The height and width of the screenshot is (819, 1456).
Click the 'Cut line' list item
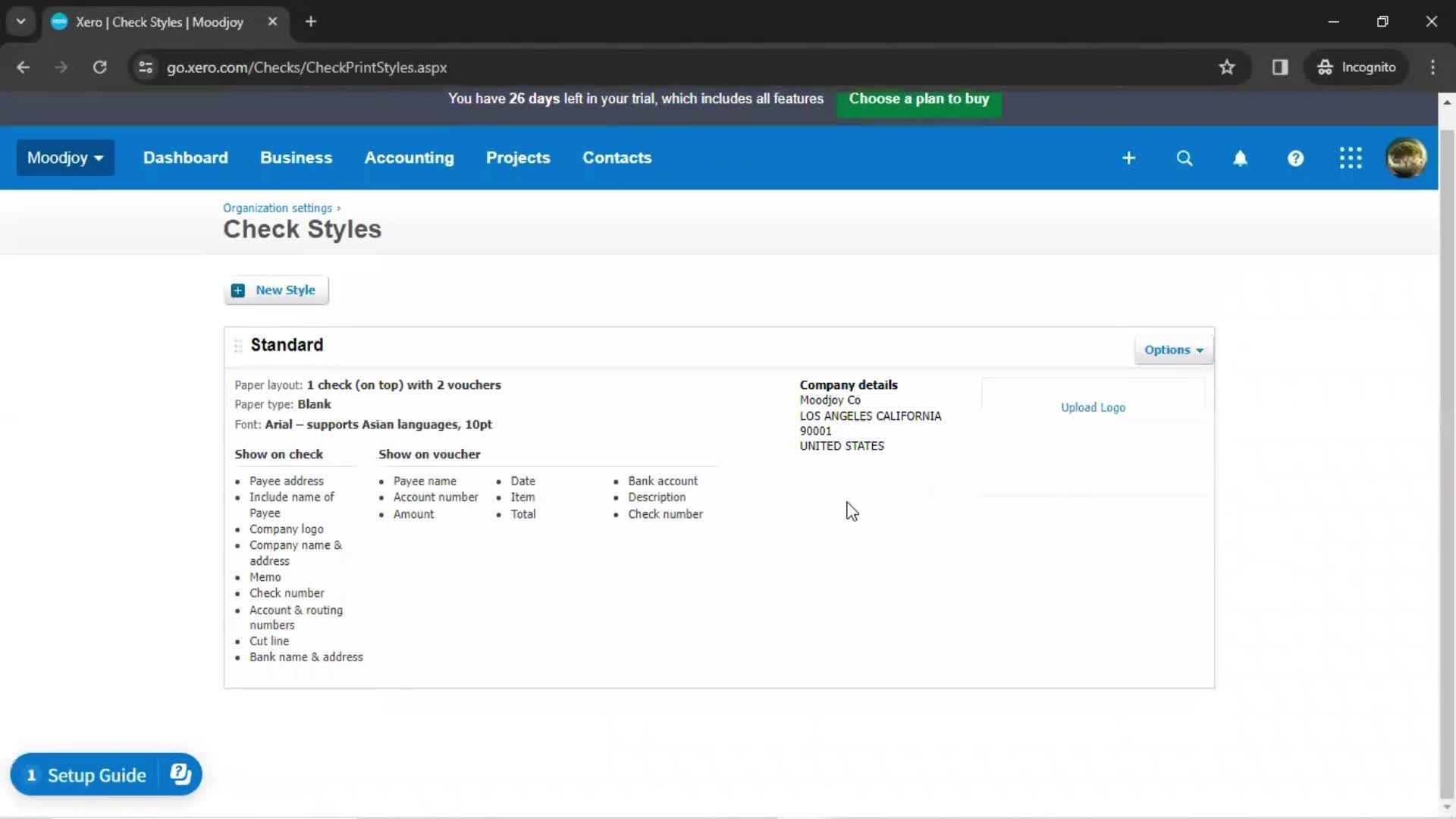tap(269, 642)
